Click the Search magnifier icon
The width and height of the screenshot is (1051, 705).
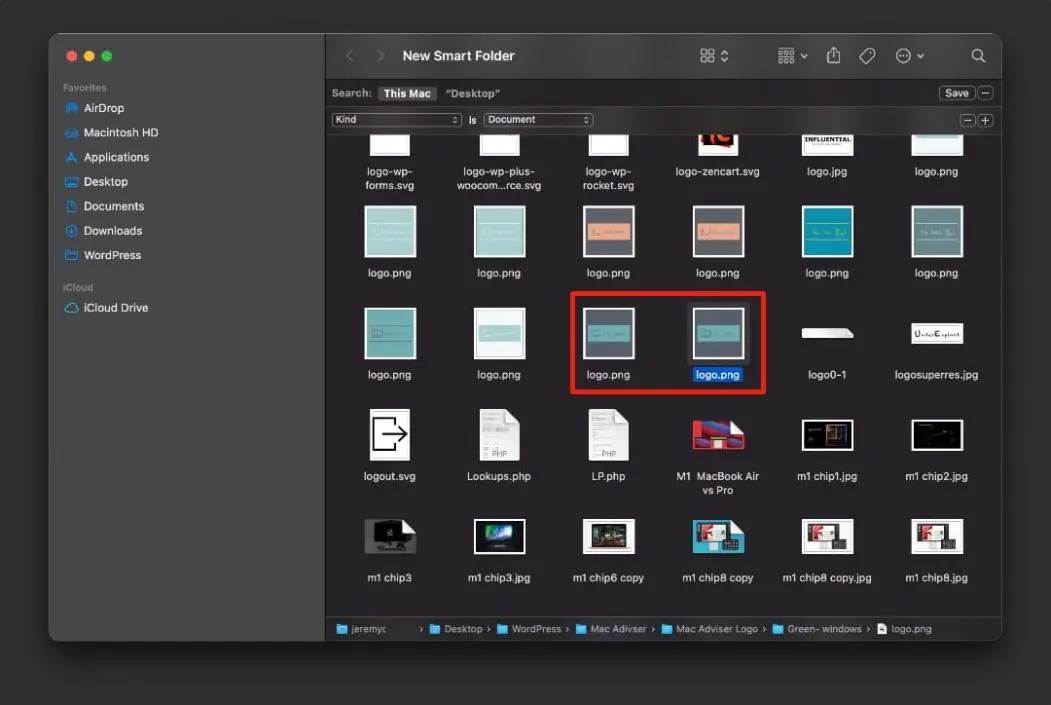tap(977, 56)
